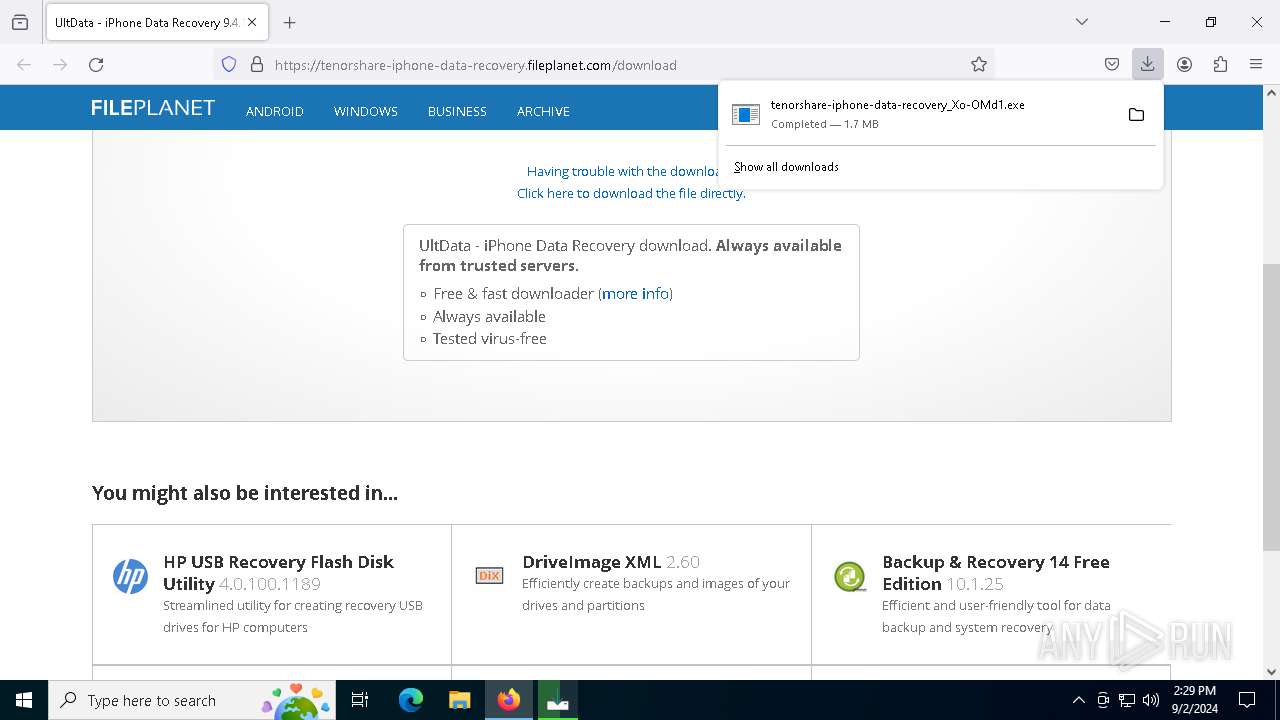Image resolution: width=1280 pixels, height=720 pixels.
Task: Open the ARCHIVE menu
Action: coord(543,111)
